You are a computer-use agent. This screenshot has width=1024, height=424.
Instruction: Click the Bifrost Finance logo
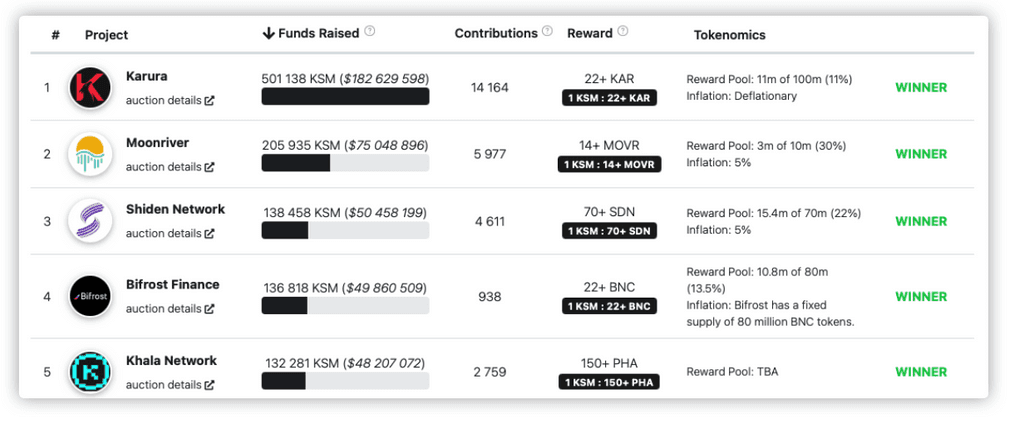(90, 296)
